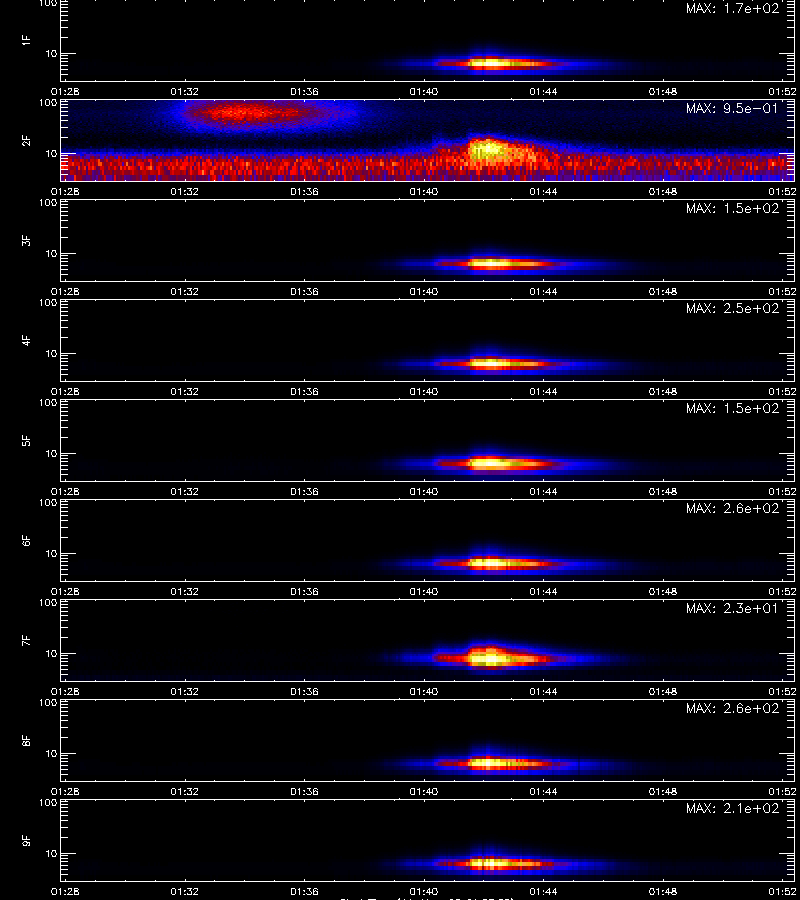Select the MAX: 1.5e+02 readout in 5F panel
The width and height of the screenshot is (800, 900).
(732, 408)
